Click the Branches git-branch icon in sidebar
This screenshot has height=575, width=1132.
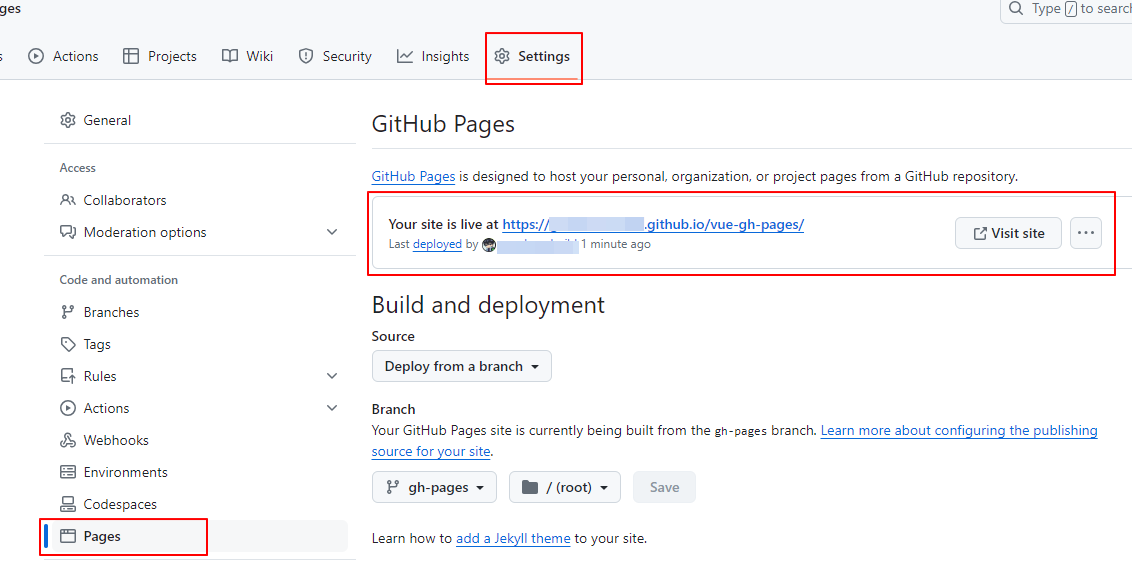(x=68, y=312)
